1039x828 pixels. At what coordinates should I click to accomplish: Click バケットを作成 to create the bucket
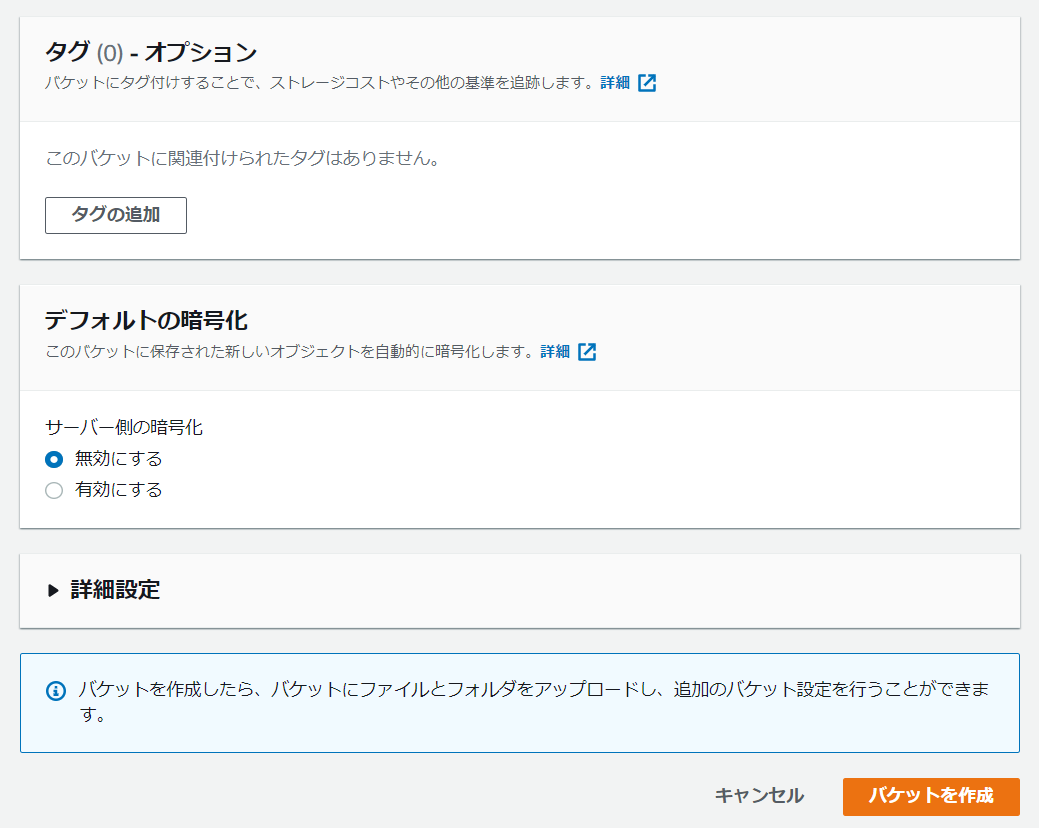click(931, 797)
